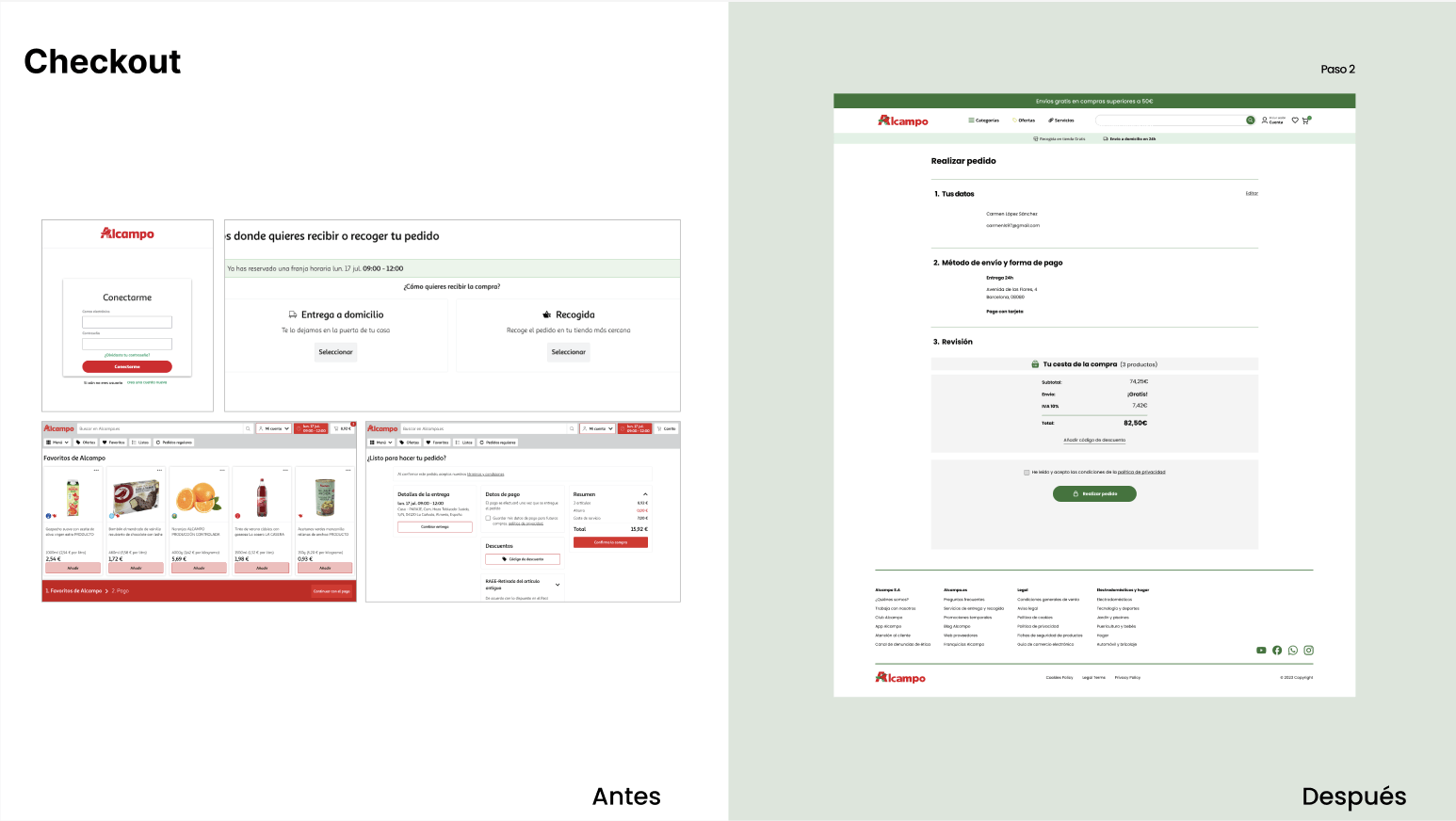Open the Categorías menu
Screen dimensions: 1456x821
pyautogui.click(x=983, y=121)
